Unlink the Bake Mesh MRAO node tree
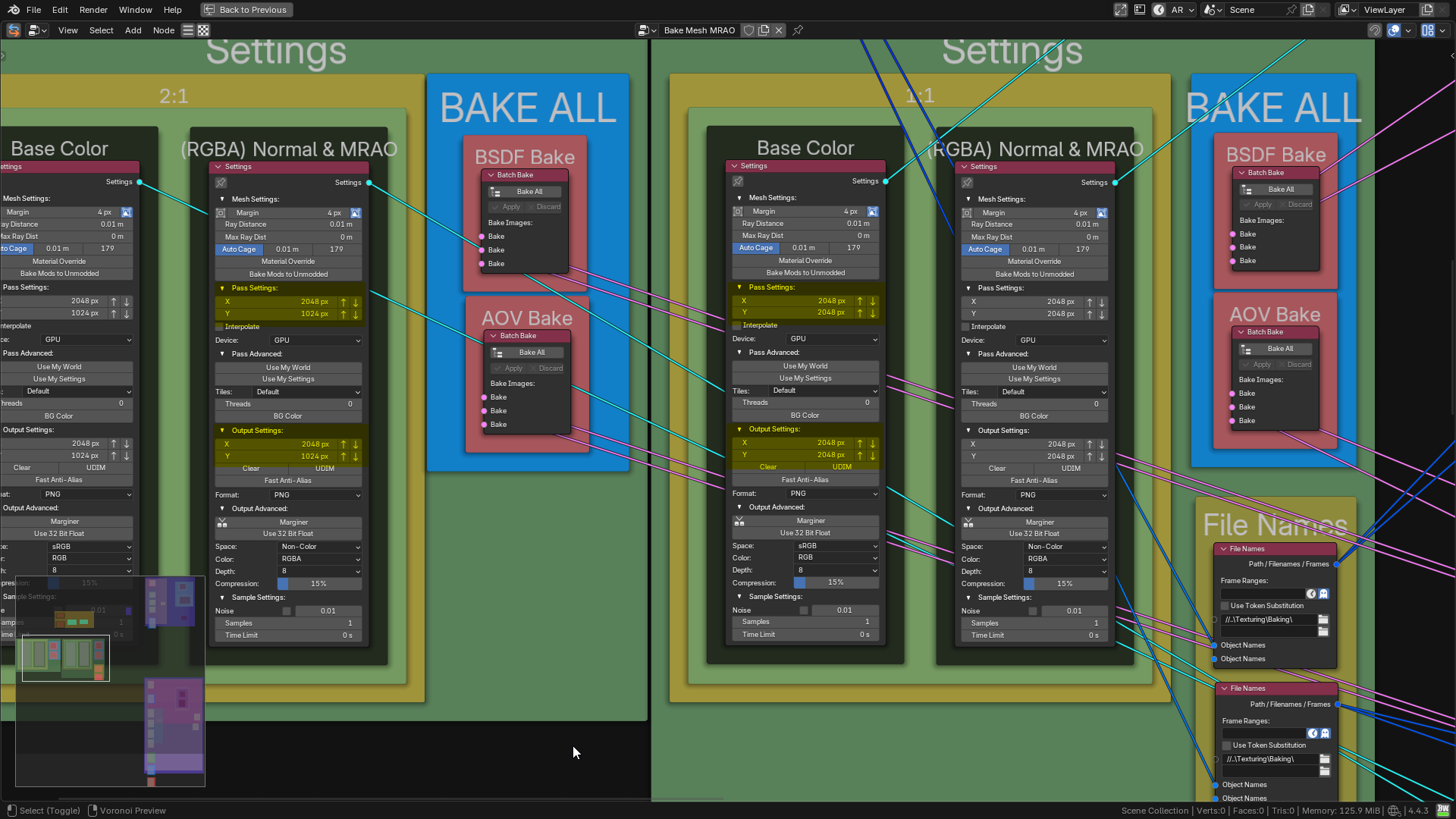 pyautogui.click(x=779, y=30)
